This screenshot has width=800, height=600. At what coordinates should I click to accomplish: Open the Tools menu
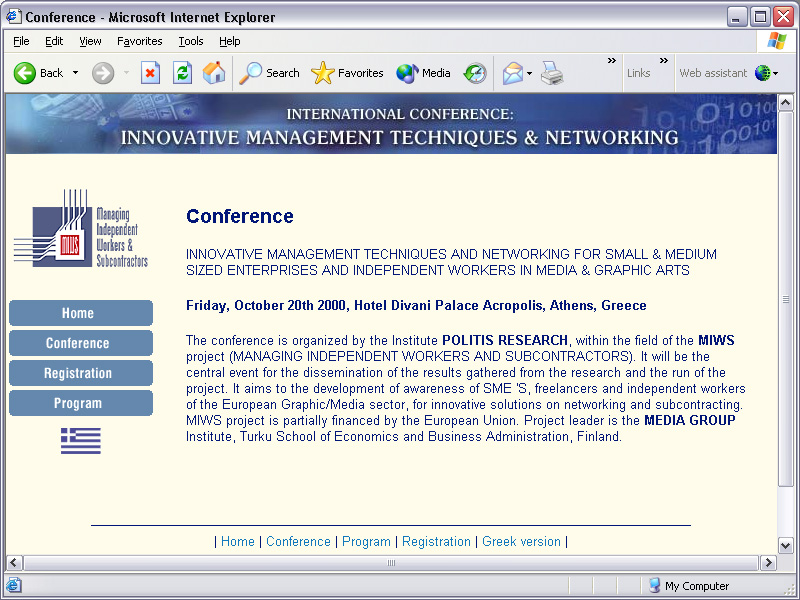pyautogui.click(x=191, y=41)
